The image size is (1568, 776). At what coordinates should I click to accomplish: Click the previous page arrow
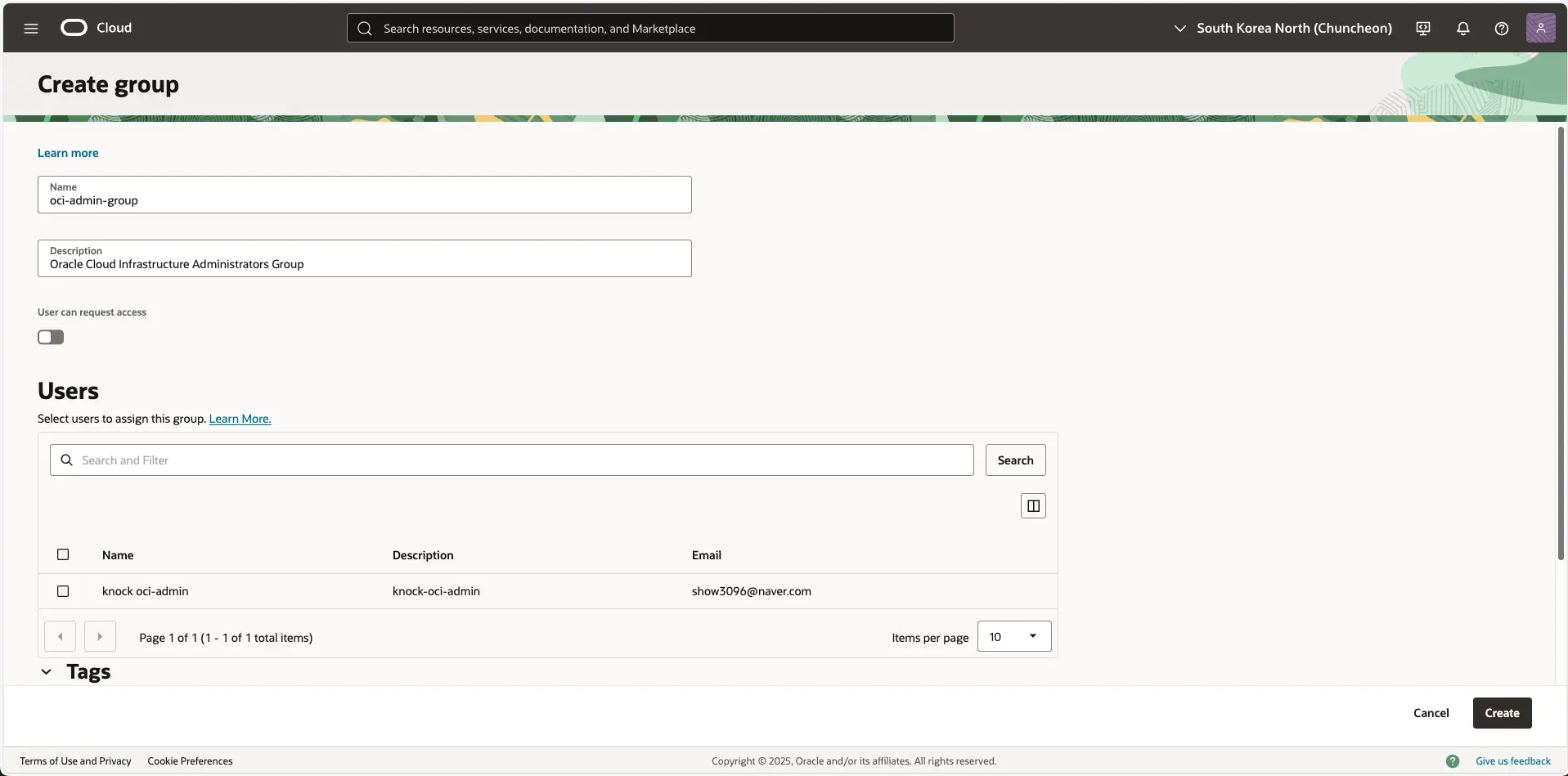click(x=59, y=635)
